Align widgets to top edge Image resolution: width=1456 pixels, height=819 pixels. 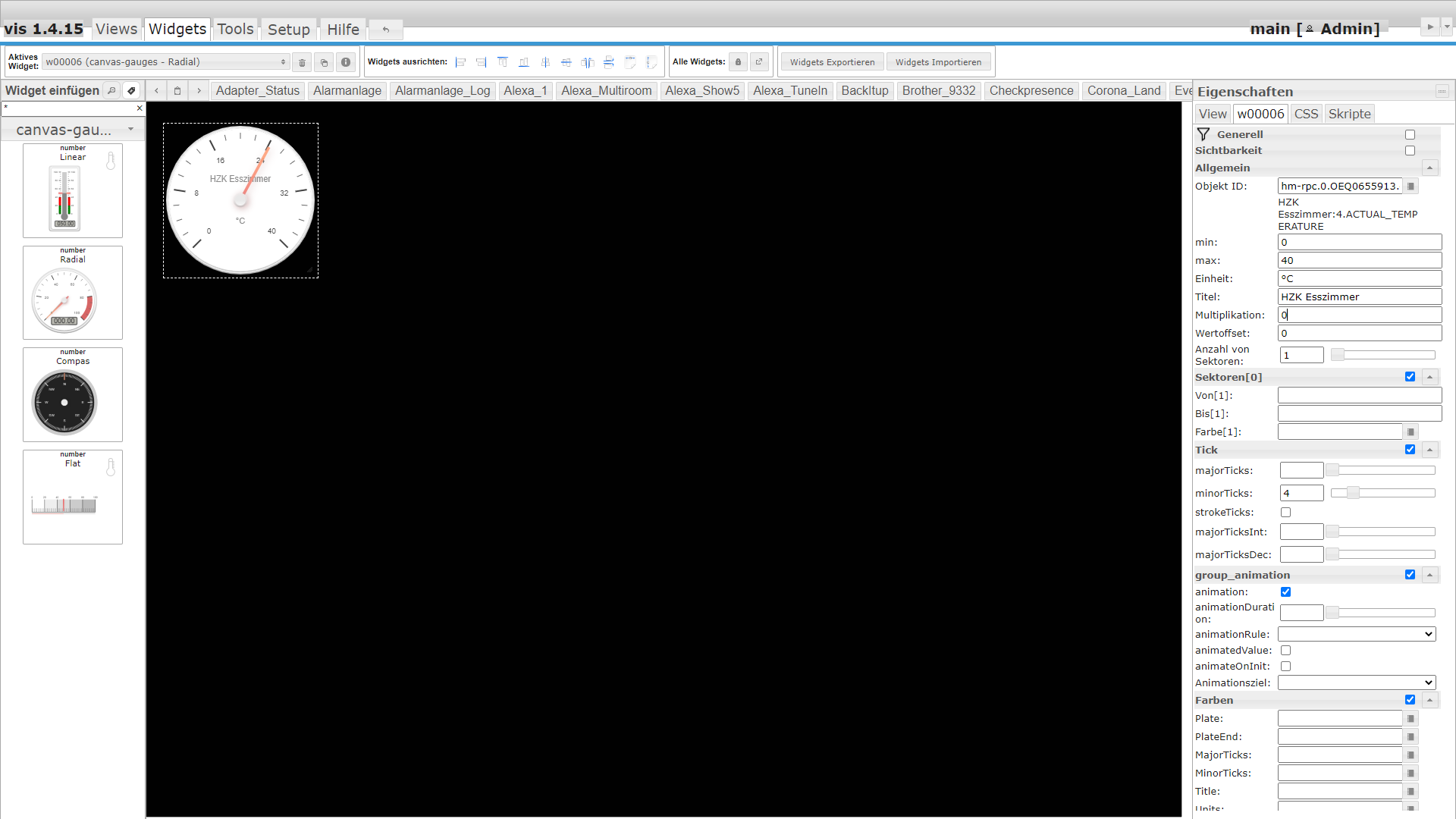tap(503, 62)
